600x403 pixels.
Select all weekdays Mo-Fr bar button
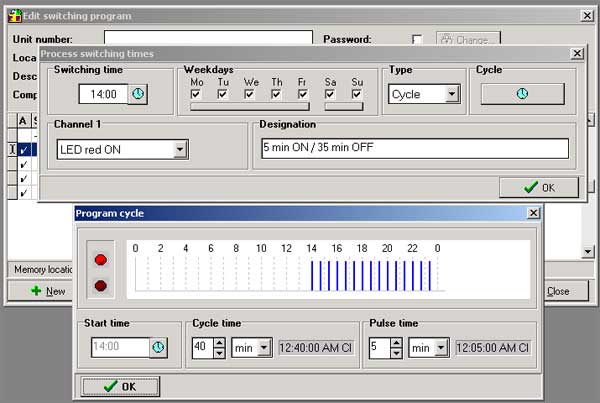[250, 106]
